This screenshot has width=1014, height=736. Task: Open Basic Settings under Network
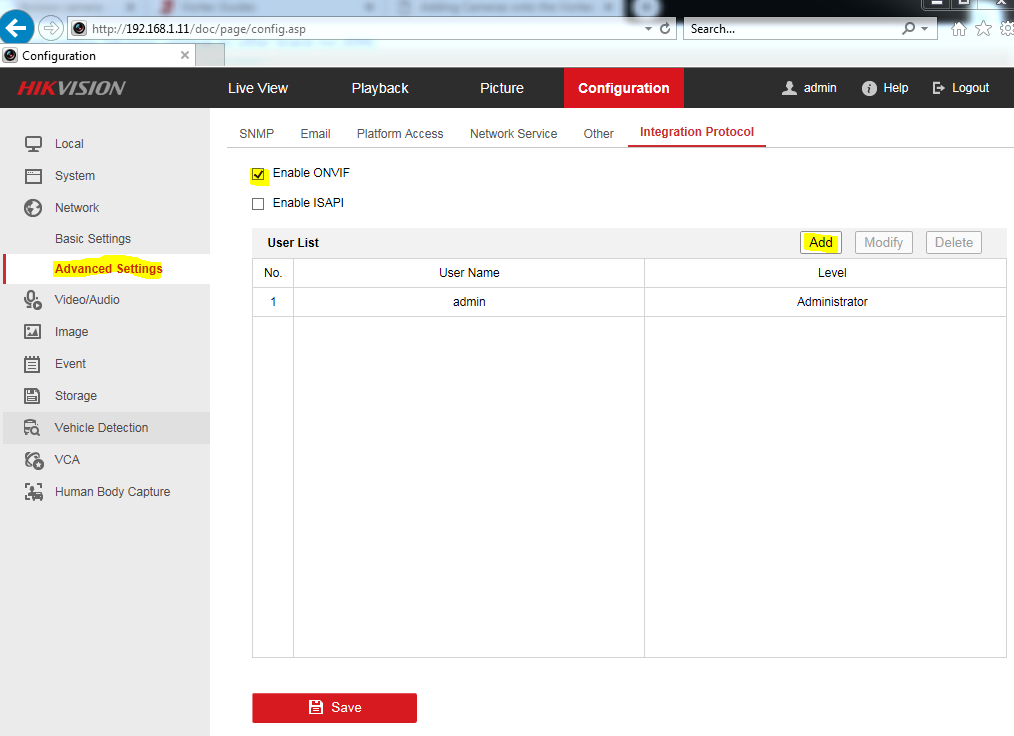click(93, 239)
